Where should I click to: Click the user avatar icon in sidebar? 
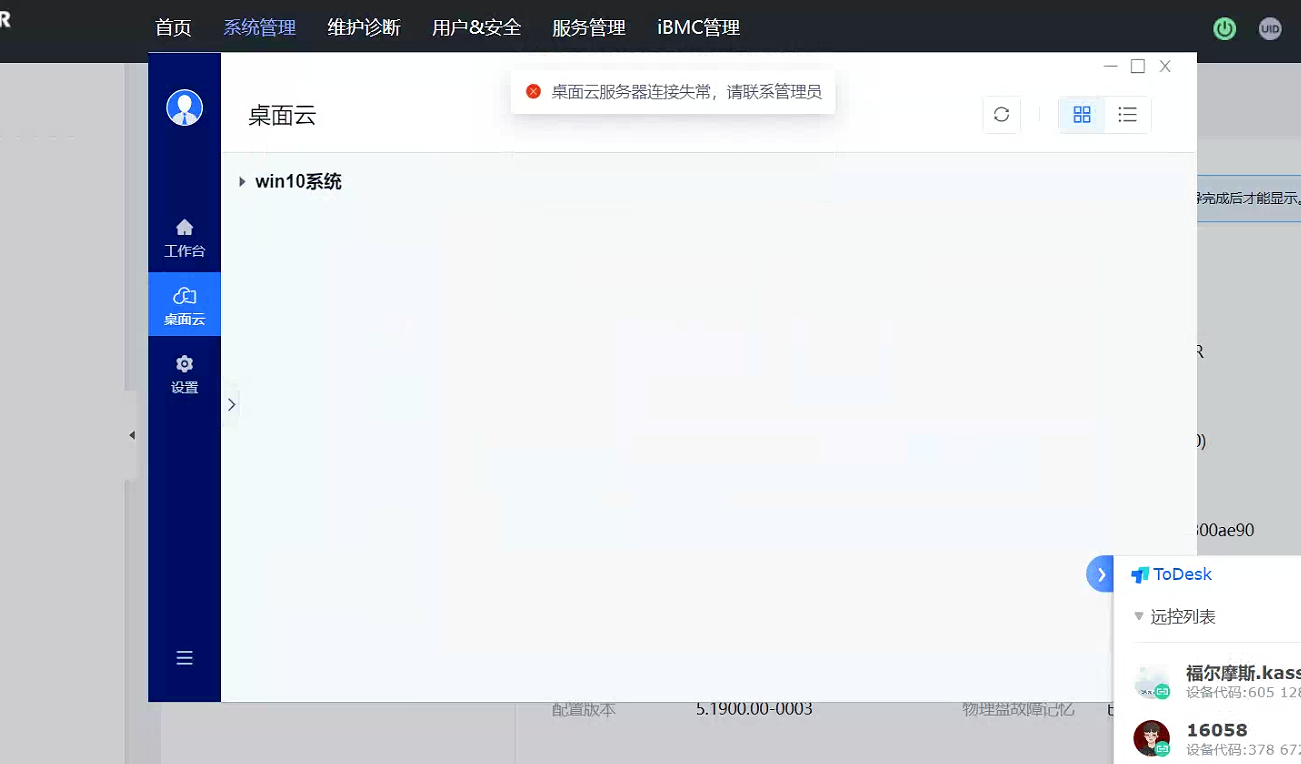pos(184,107)
